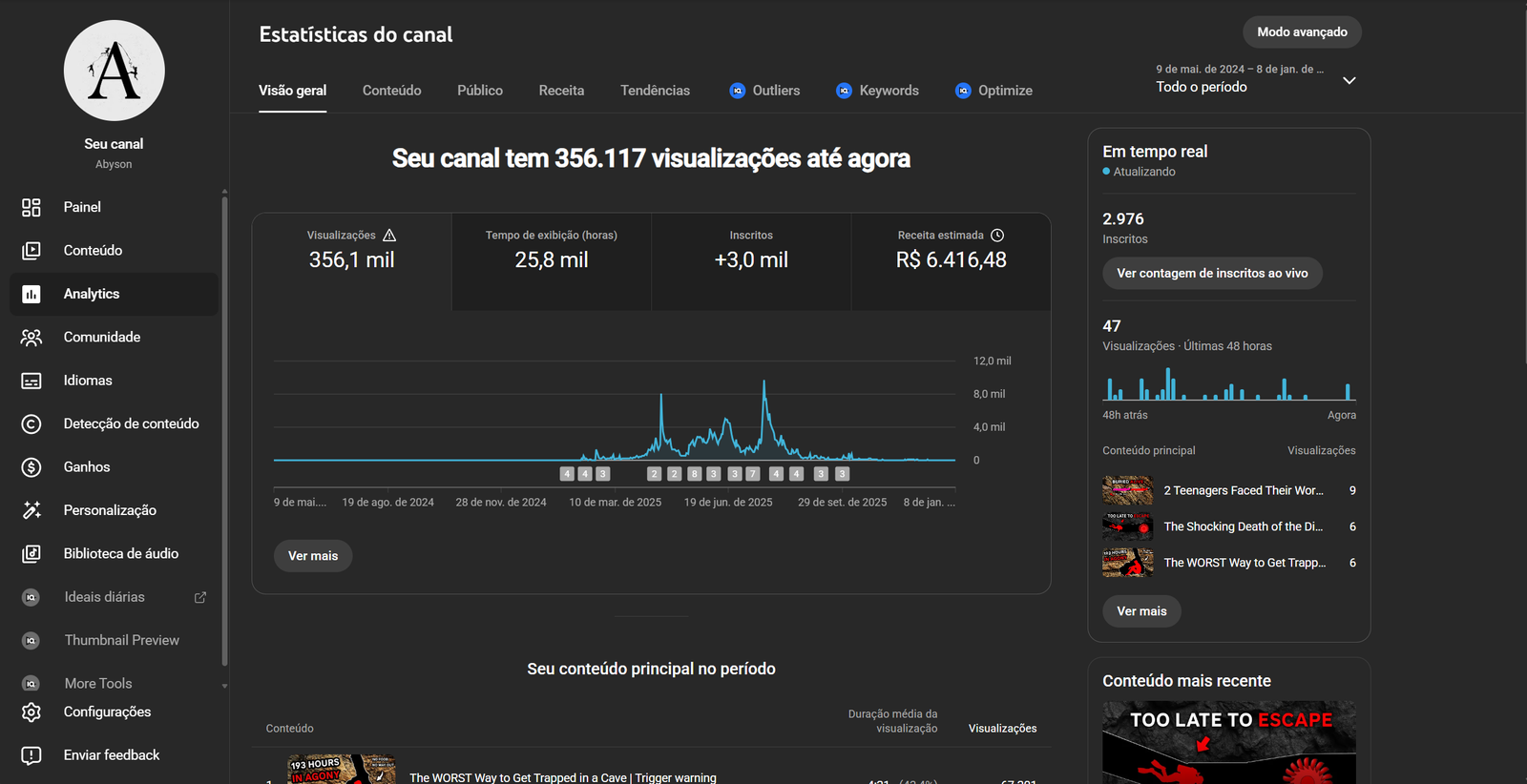The image size is (1527, 784).
Task: Click the Keywords tab badge icon
Action: pos(845,91)
